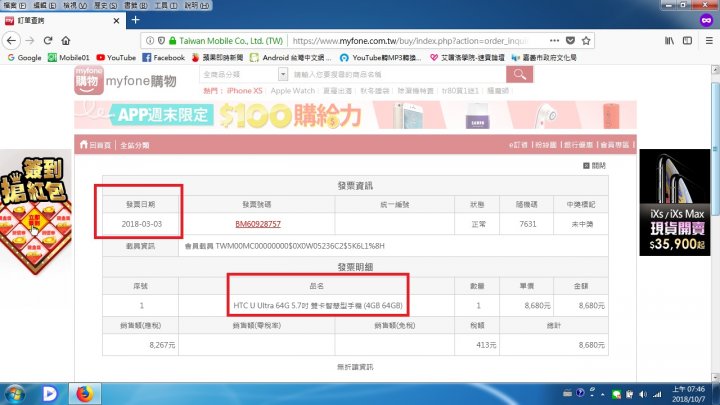Close the invoice detail via close link

pos(594,166)
